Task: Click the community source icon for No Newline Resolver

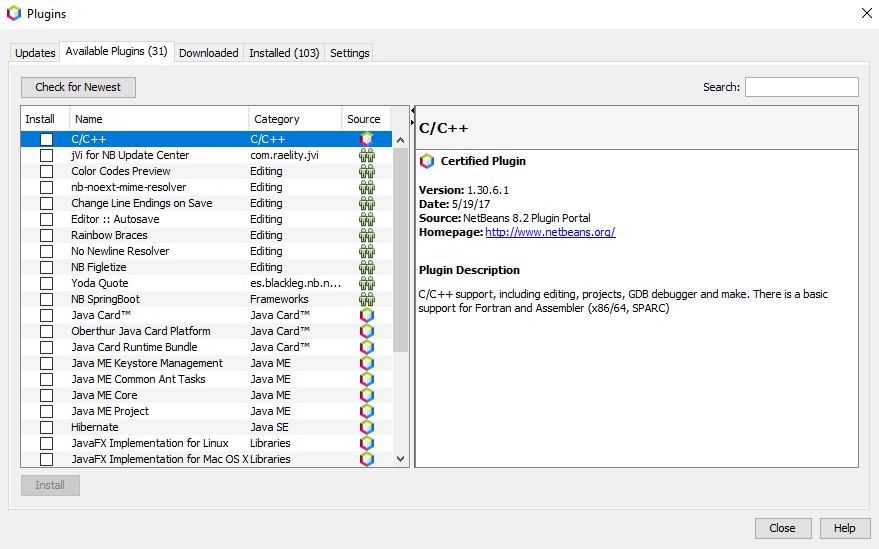Action: [x=367, y=251]
